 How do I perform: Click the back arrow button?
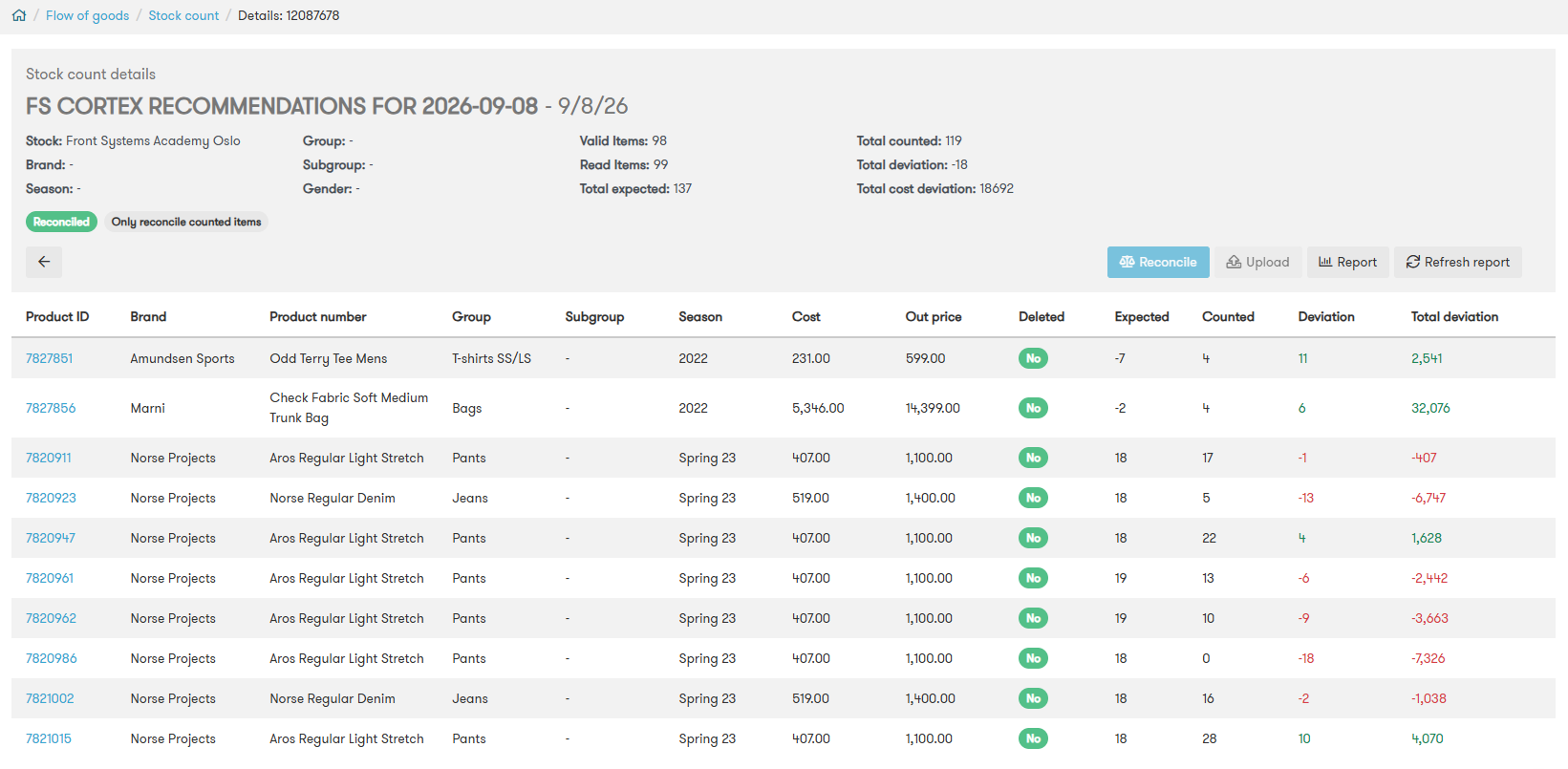(44, 262)
